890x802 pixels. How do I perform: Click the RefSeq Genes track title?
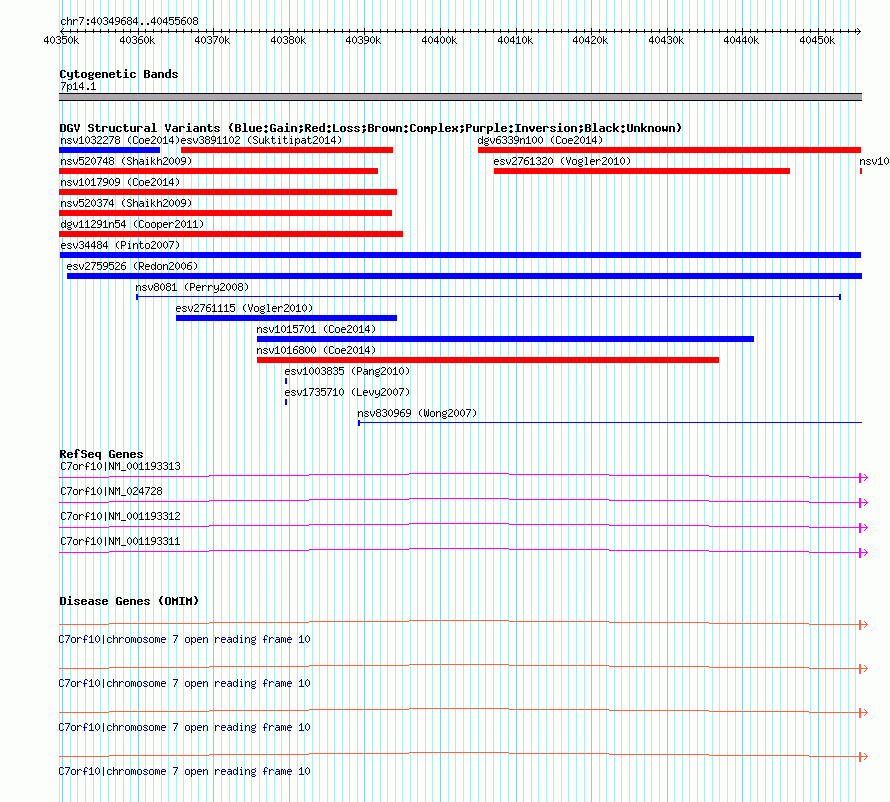point(101,454)
